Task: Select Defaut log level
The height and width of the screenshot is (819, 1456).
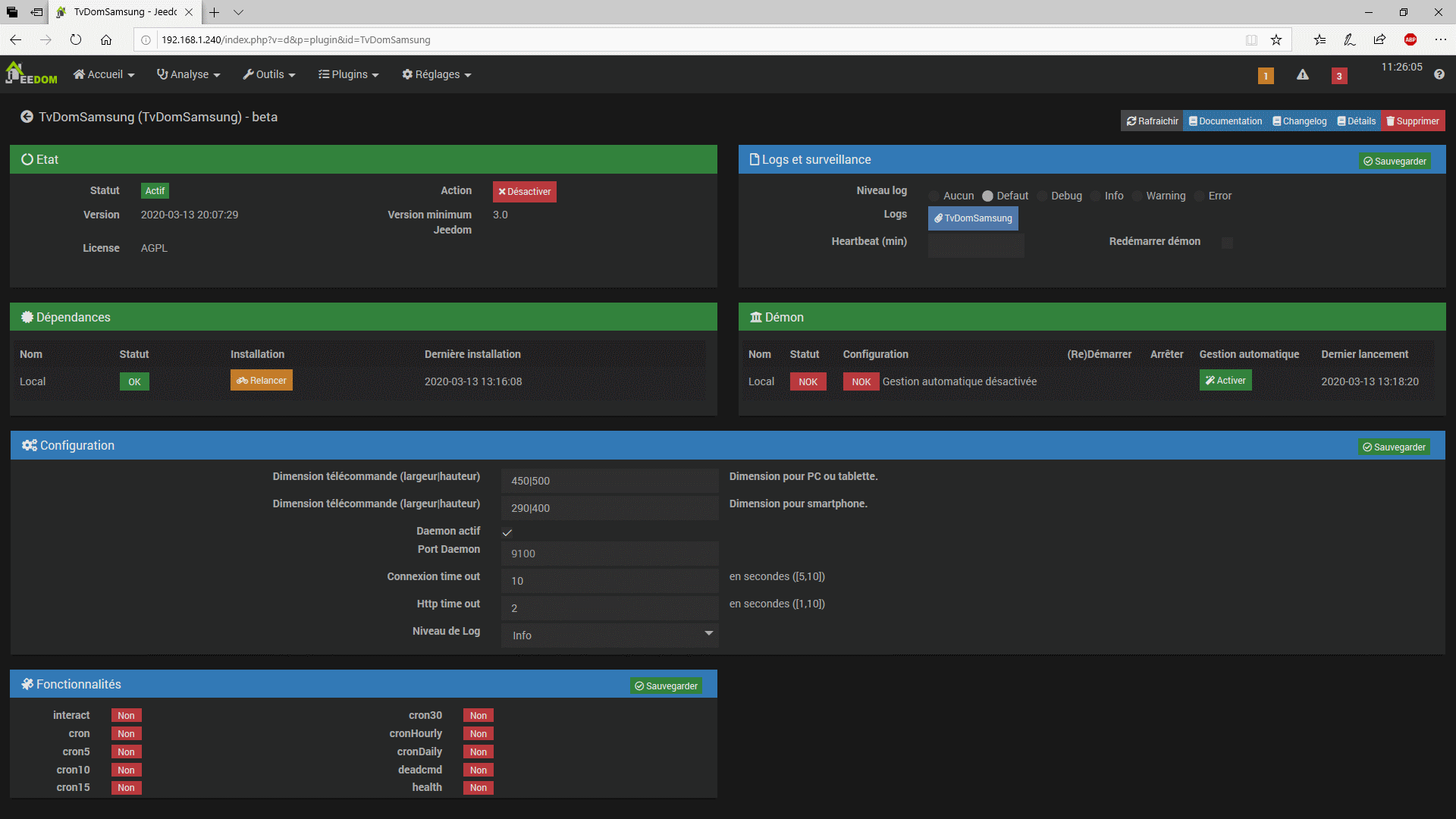Action: coord(987,196)
